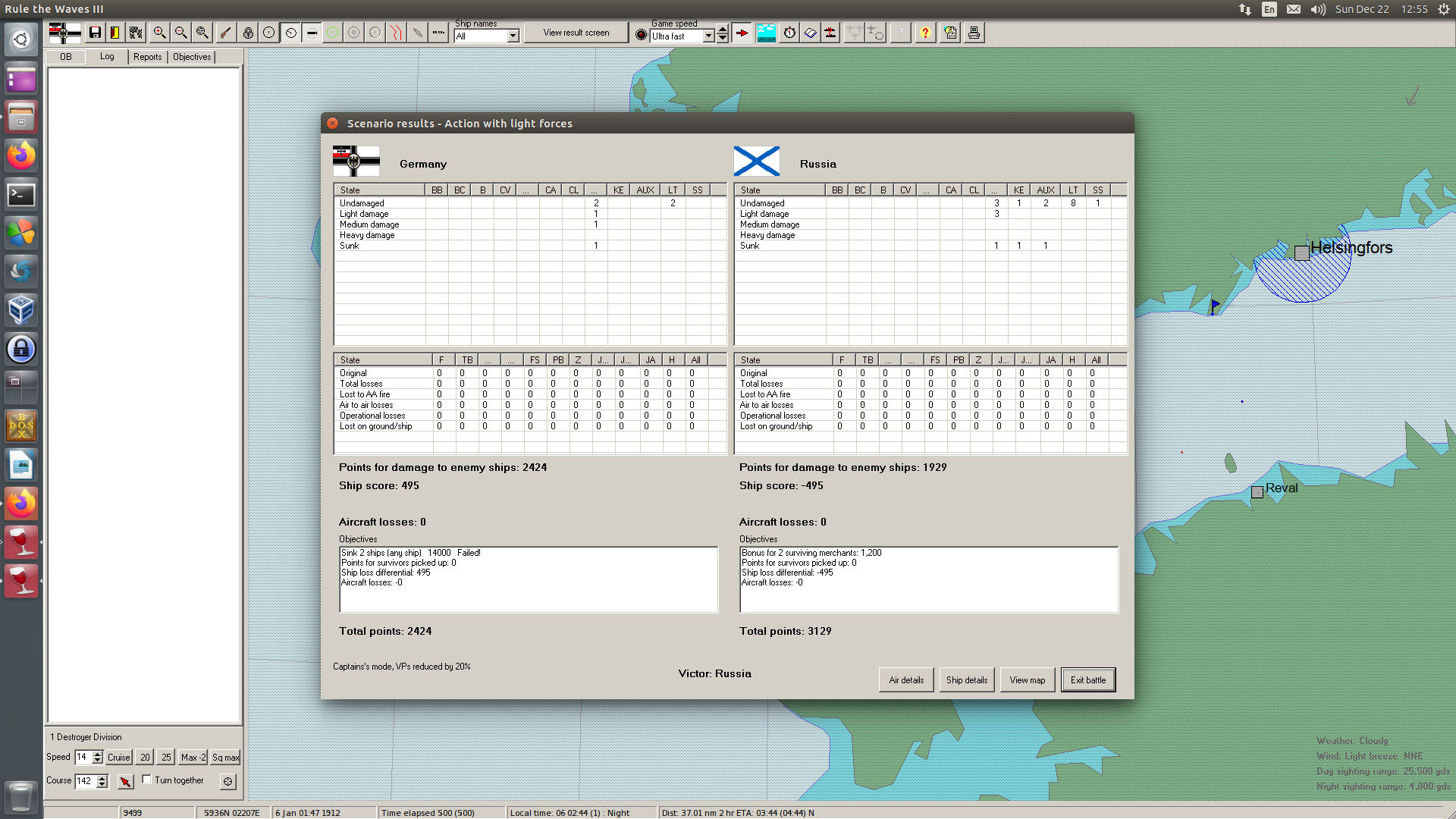This screenshot has width=1456, height=819.
Task: Click the black circle range icon
Action: coord(269,33)
